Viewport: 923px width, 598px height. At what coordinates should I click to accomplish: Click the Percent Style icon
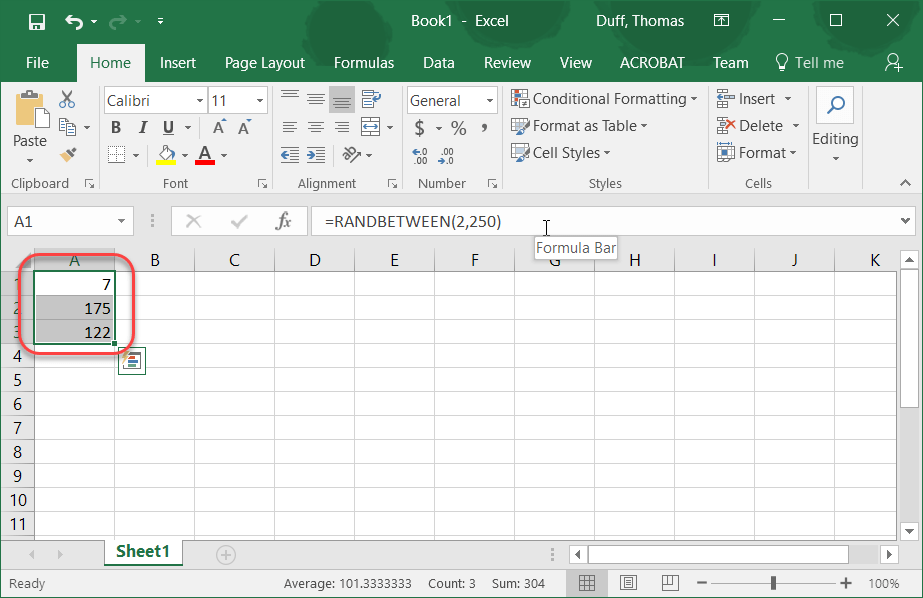click(457, 129)
